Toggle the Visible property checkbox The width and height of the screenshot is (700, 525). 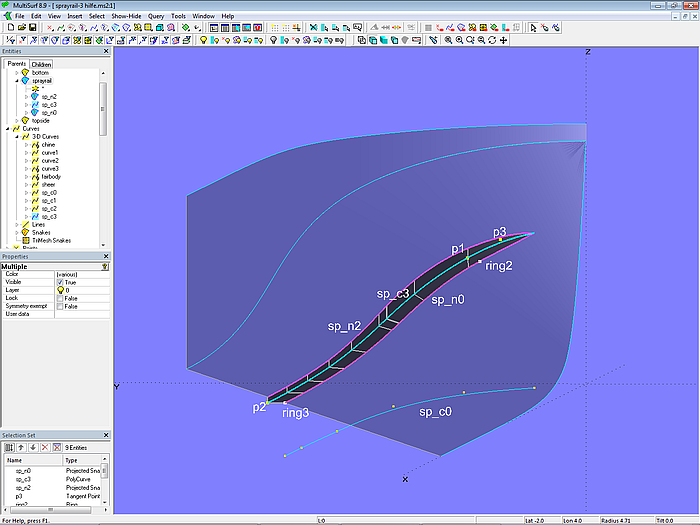(60, 282)
